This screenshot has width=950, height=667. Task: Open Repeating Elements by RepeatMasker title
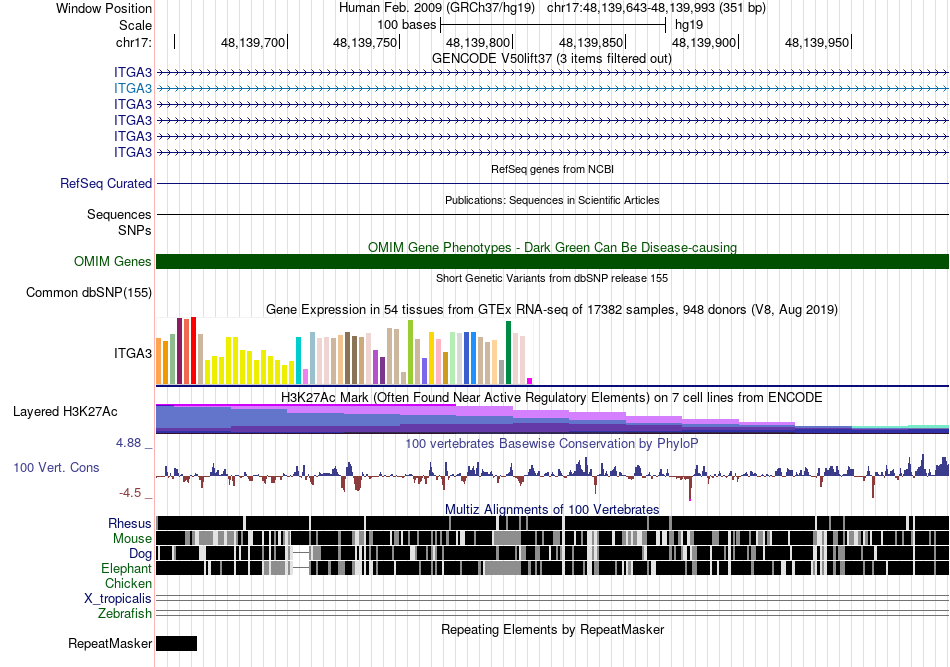552,629
